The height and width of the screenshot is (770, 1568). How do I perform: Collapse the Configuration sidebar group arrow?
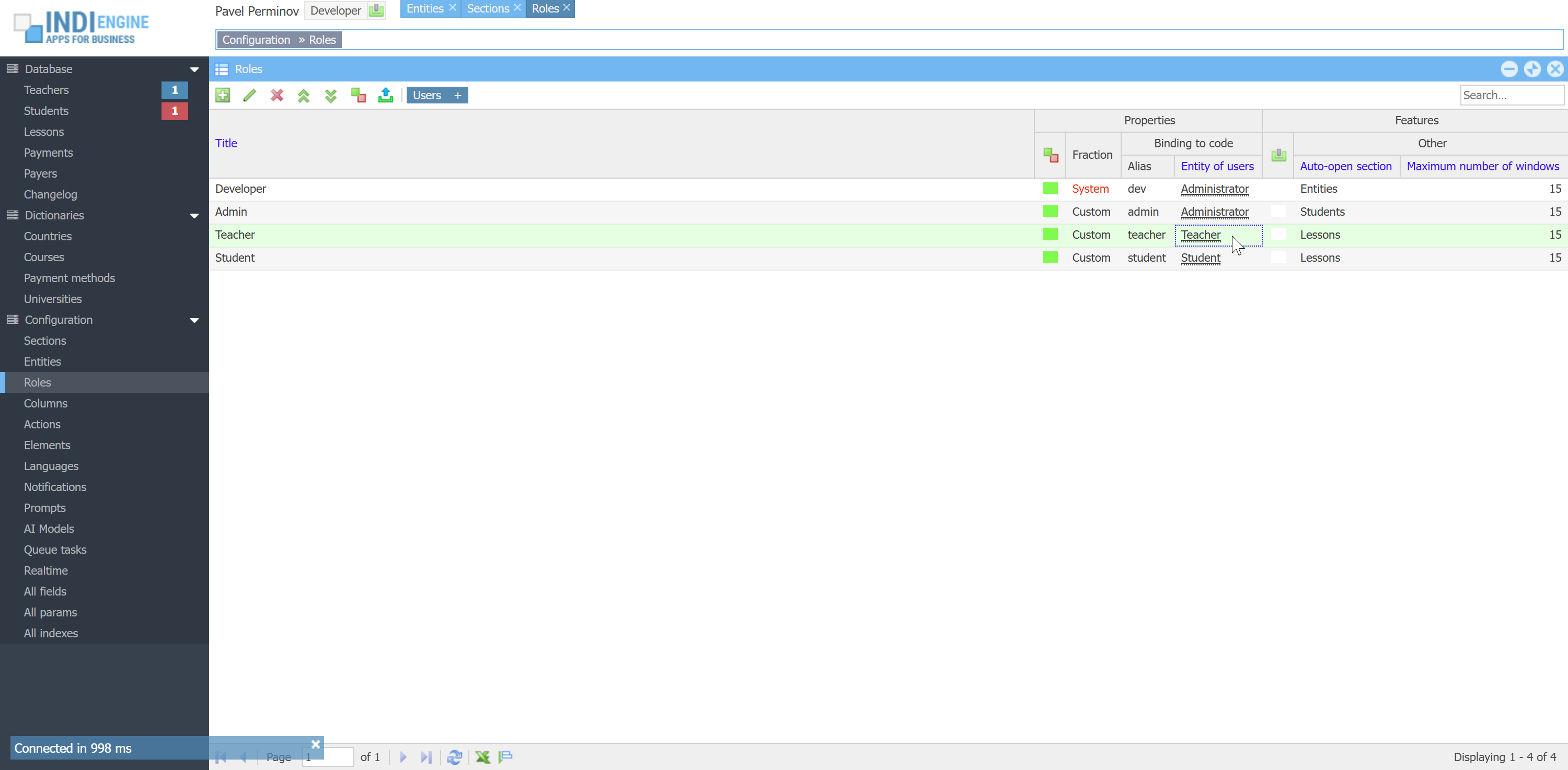[x=194, y=321]
